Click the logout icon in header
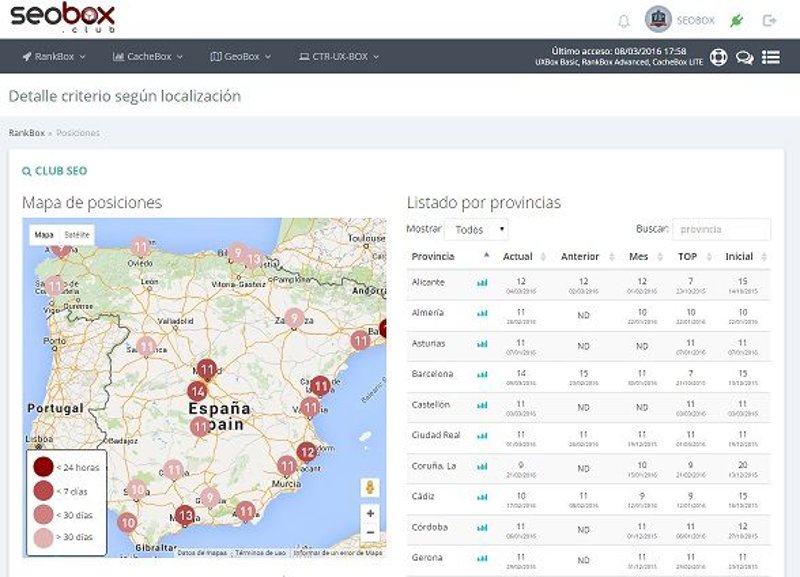The width and height of the screenshot is (800, 577). click(x=769, y=20)
